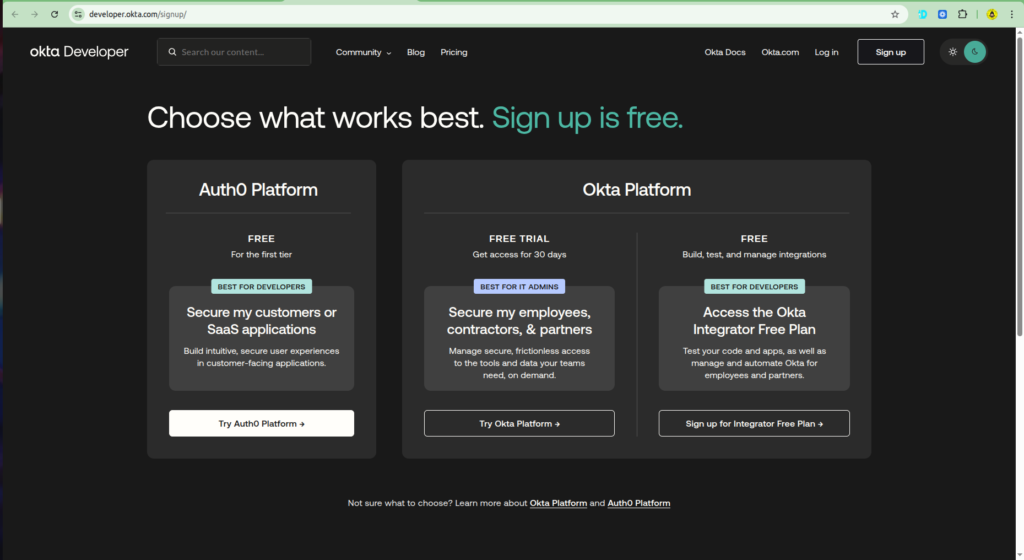Open the Blog nav item

point(416,52)
